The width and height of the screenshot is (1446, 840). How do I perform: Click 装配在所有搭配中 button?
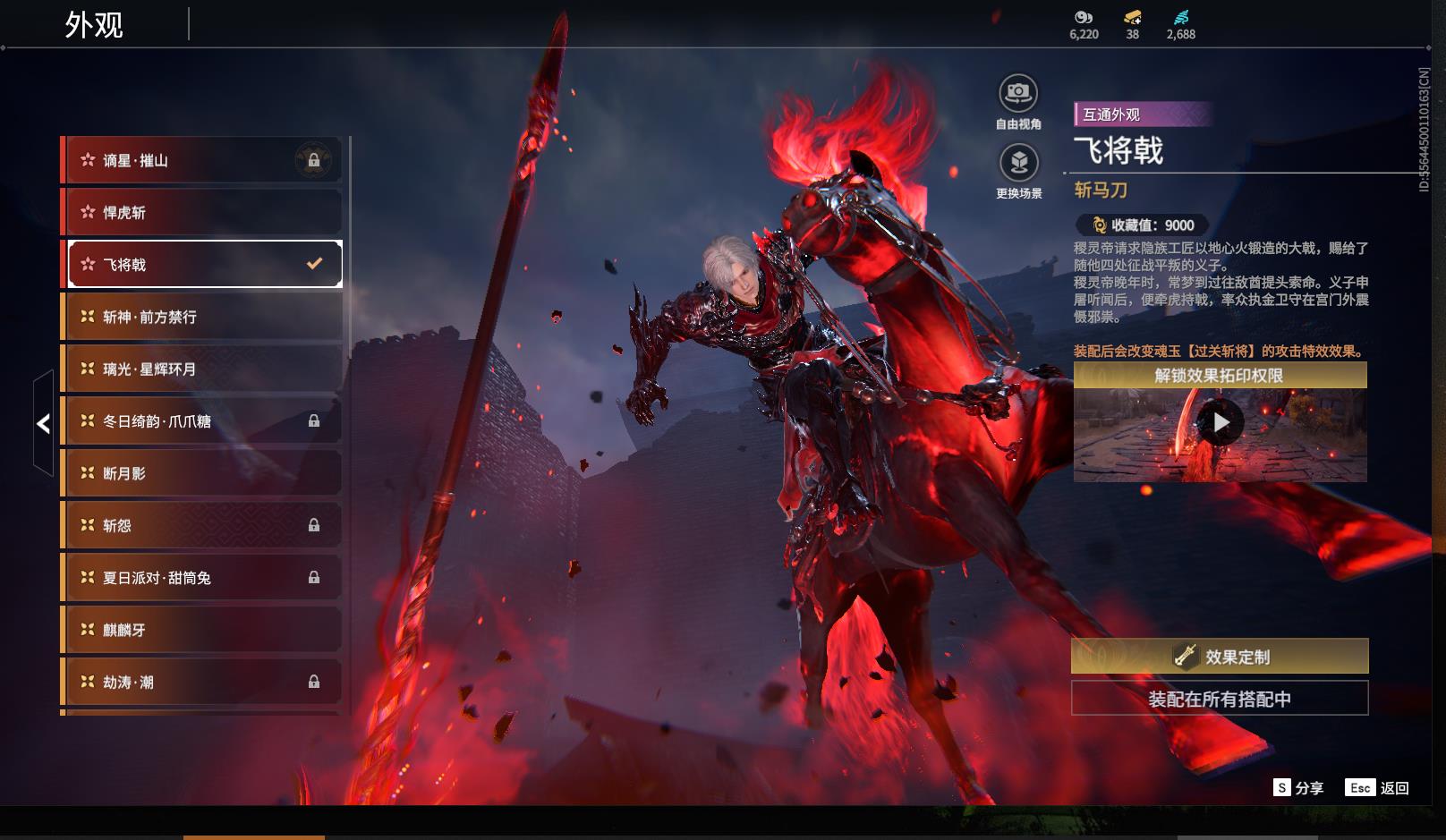[x=1220, y=699]
